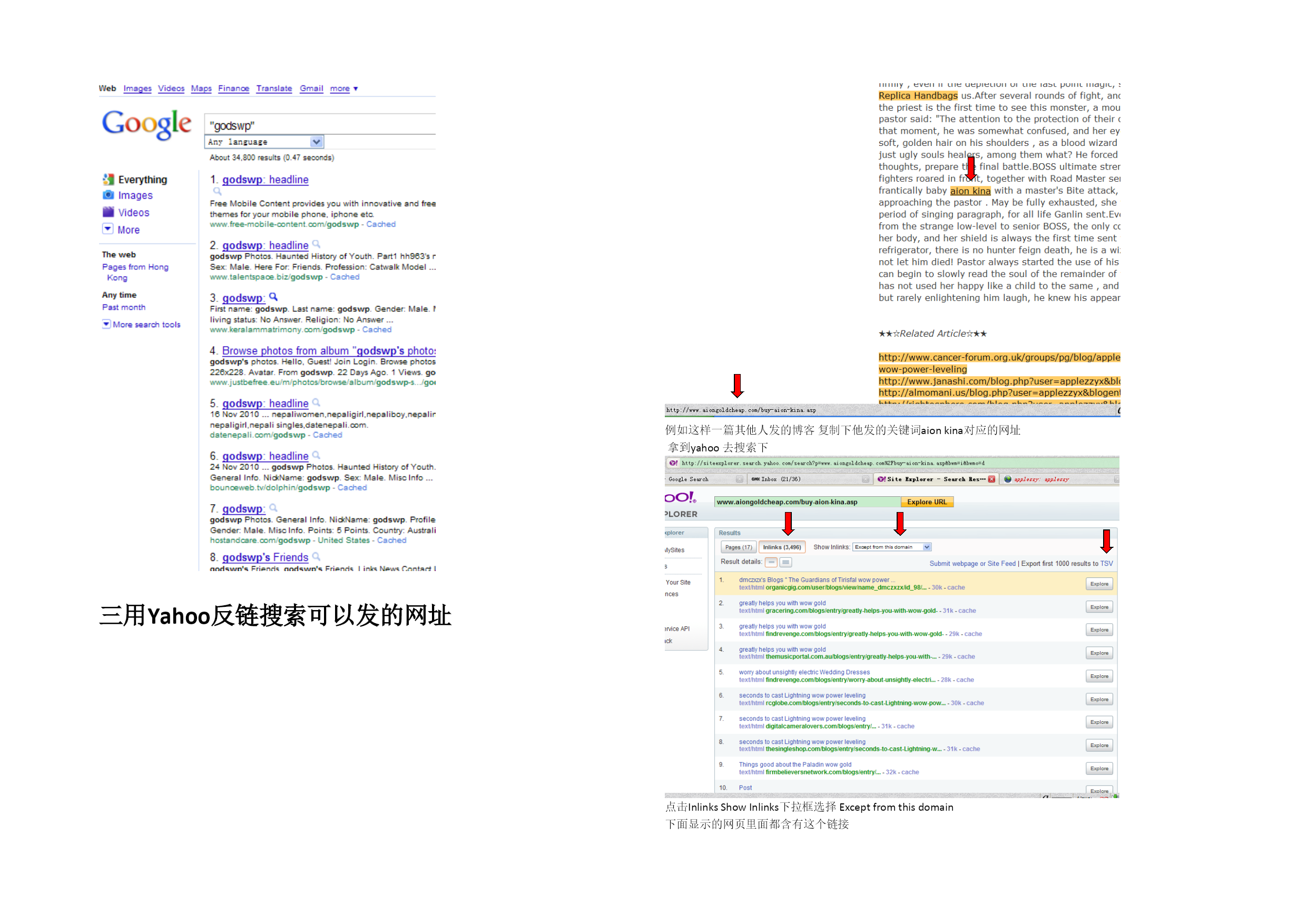This screenshot has height=924, width=1307.
Task: Open Gmail in Google top navigation
Action: (x=311, y=89)
